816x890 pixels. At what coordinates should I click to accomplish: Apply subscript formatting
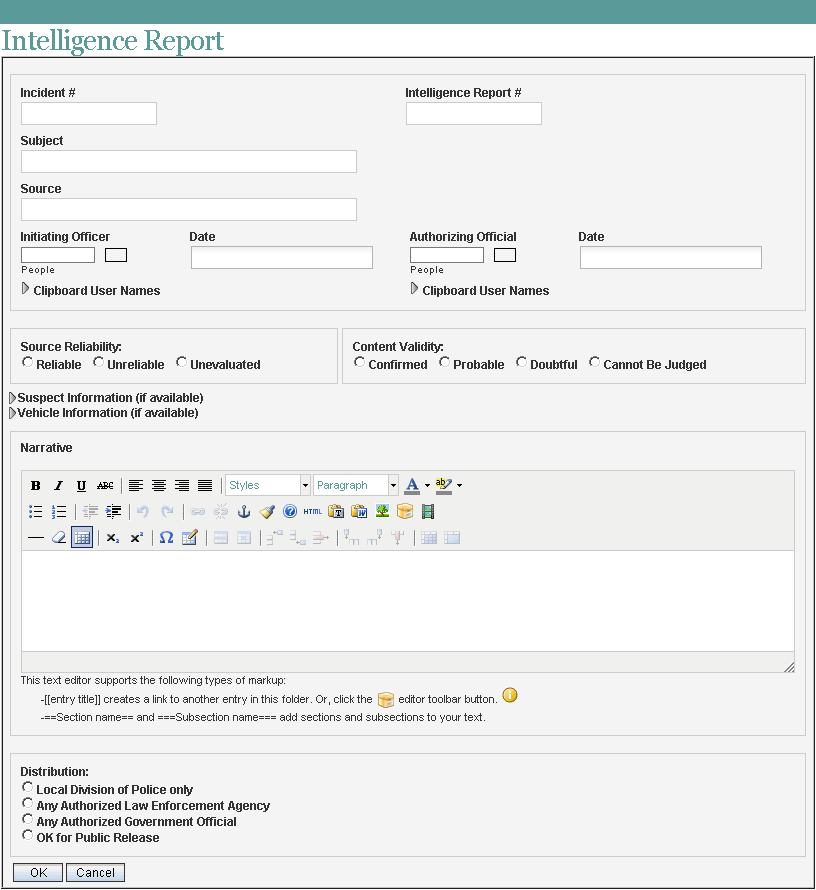[x=113, y=538]
